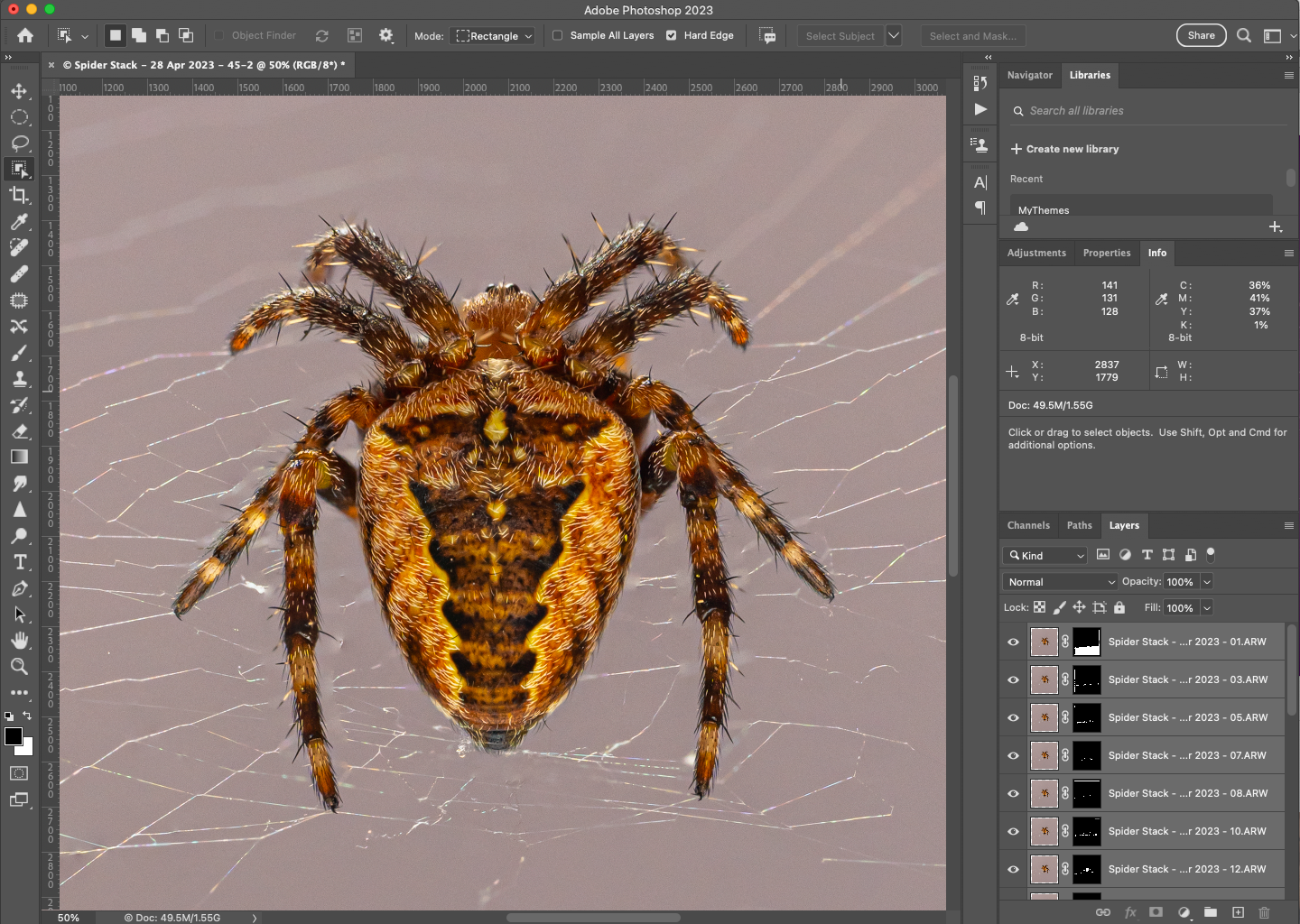This screenshot has height=924, width=1300.
Task: Select the Zoom tool
Action: point(19,667)
